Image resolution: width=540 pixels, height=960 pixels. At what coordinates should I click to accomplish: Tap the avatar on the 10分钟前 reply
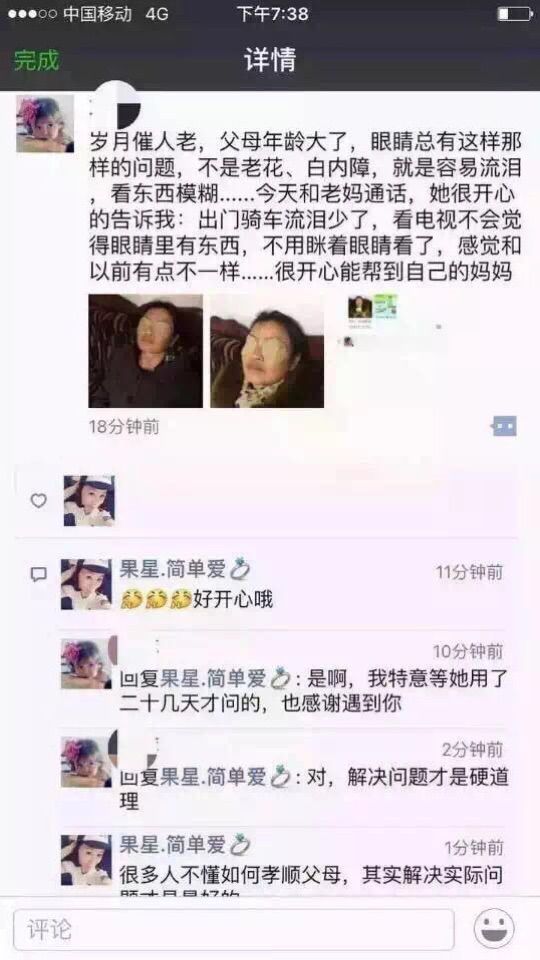click(x=86, y=664)
